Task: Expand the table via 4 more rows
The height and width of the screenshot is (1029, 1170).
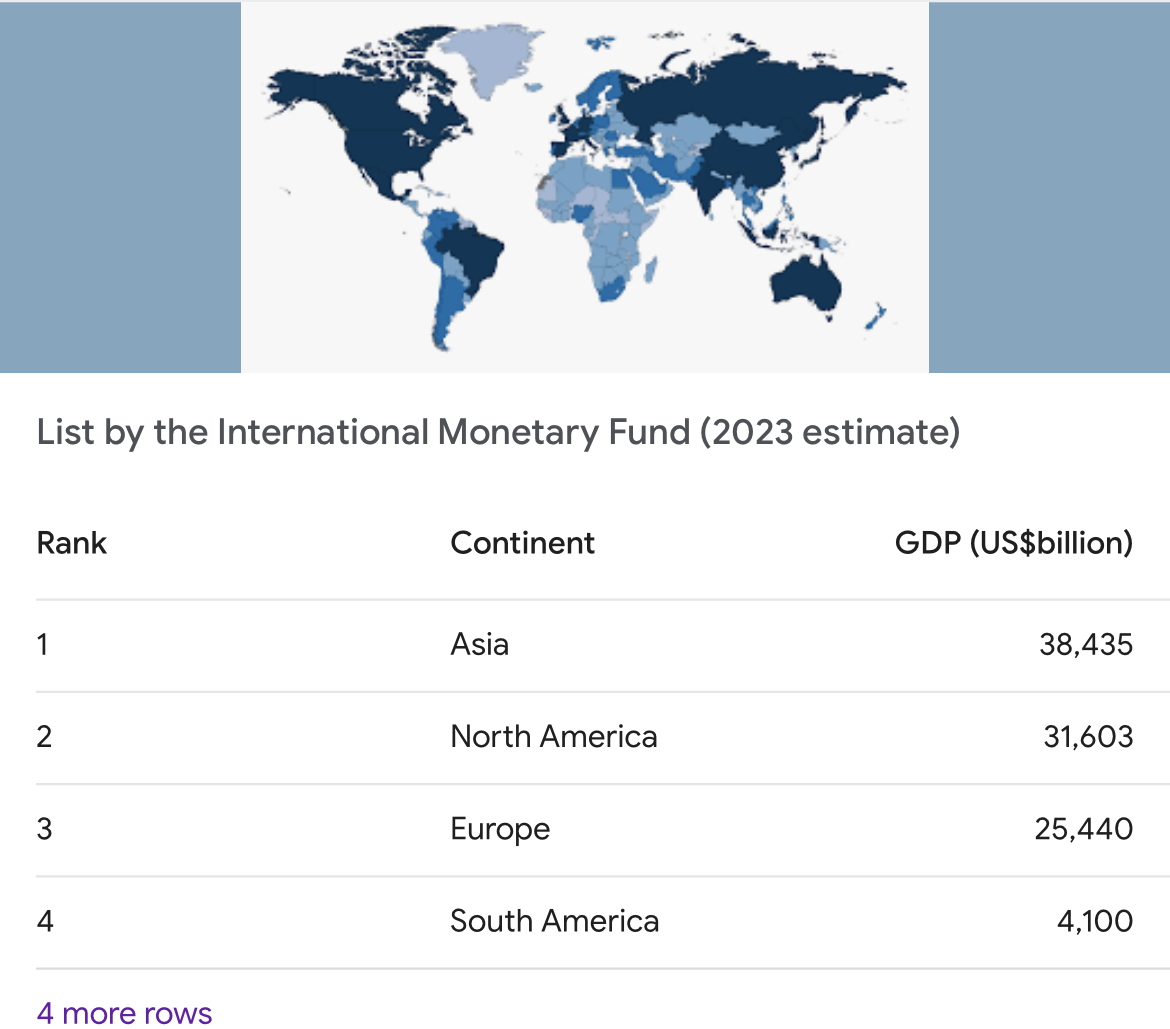Action: (x=125, y=1013)
